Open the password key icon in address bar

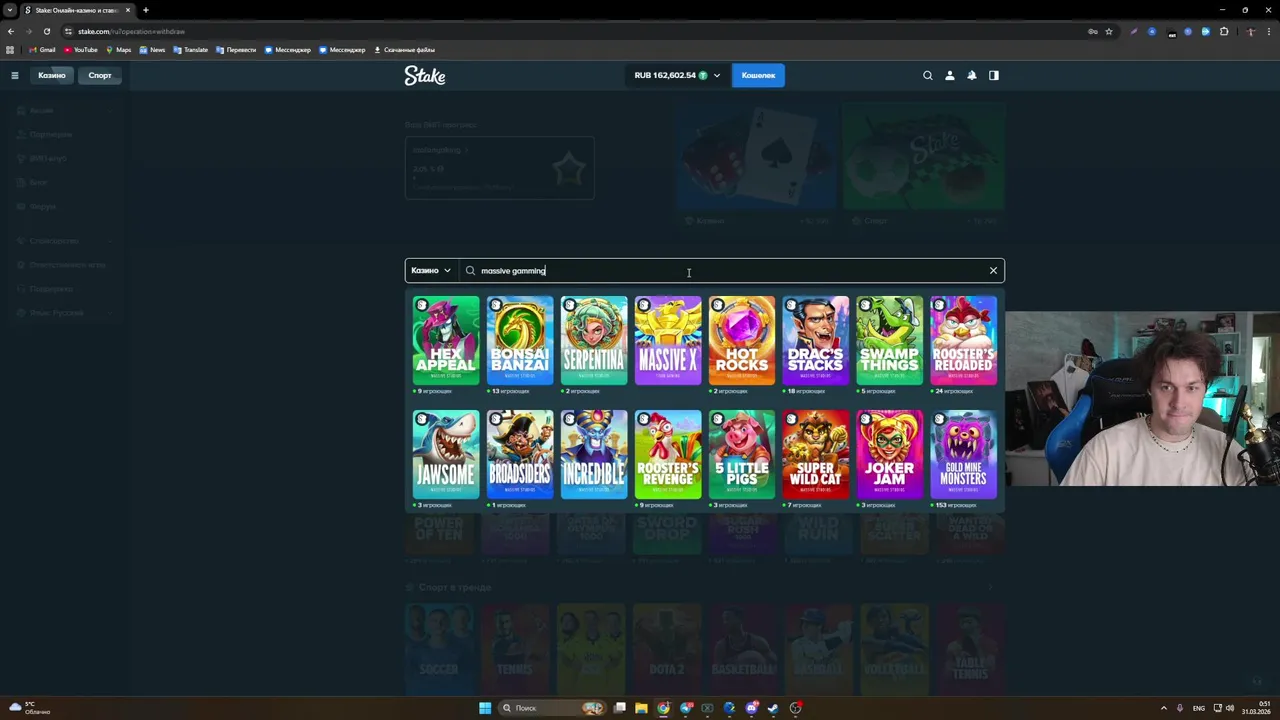point(1093,31)
